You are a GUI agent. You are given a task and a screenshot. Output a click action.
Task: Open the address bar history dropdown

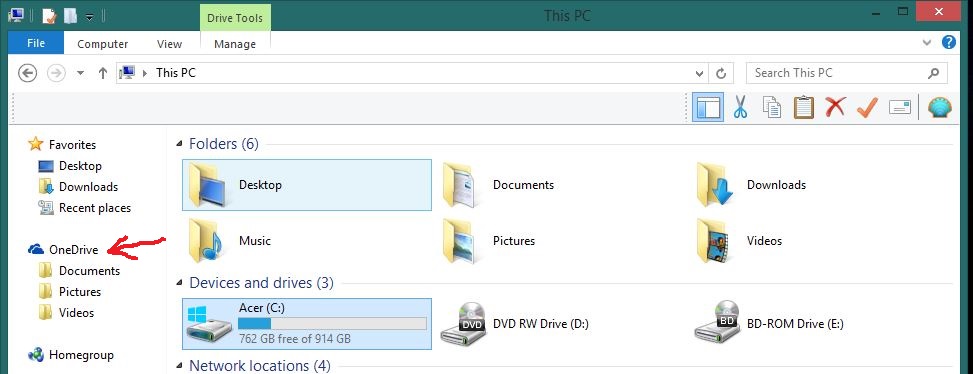[699, 73]
